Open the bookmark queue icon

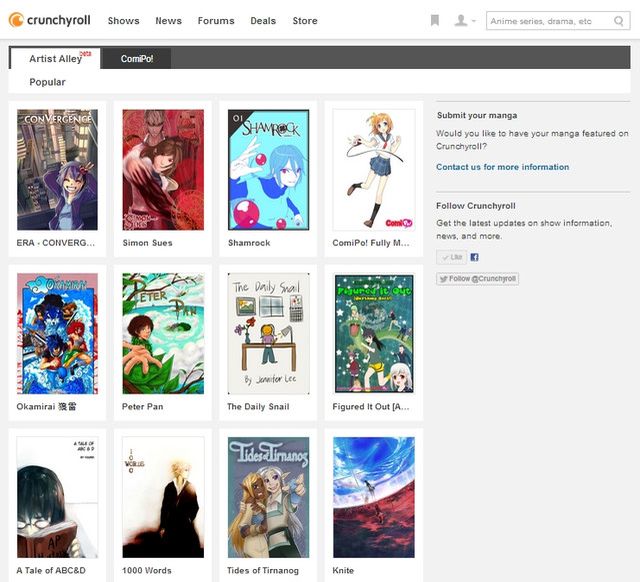click(x=435, y=20)
